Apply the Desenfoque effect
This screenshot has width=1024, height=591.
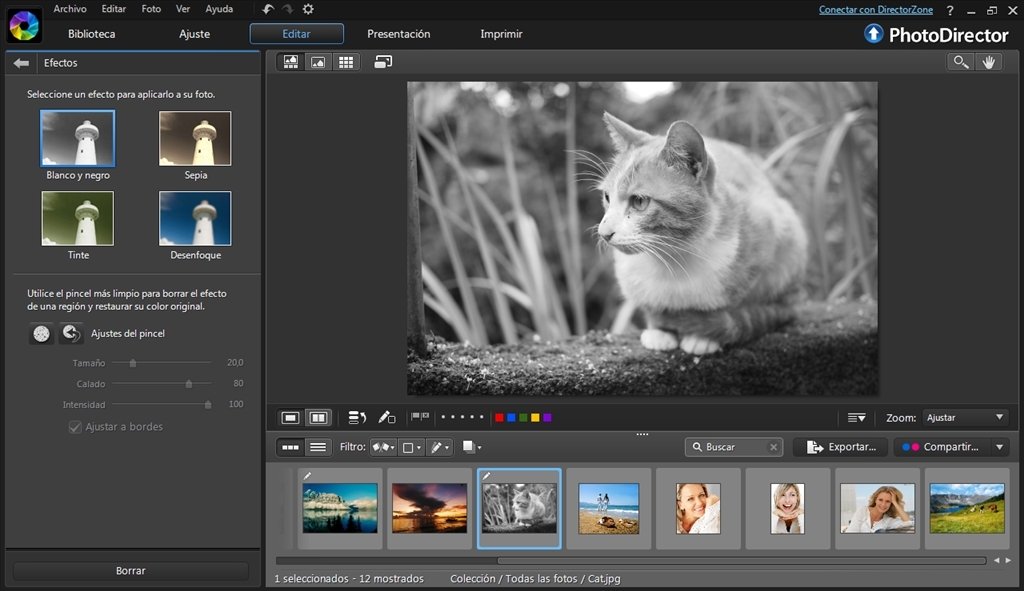click(x=195, y=218)
